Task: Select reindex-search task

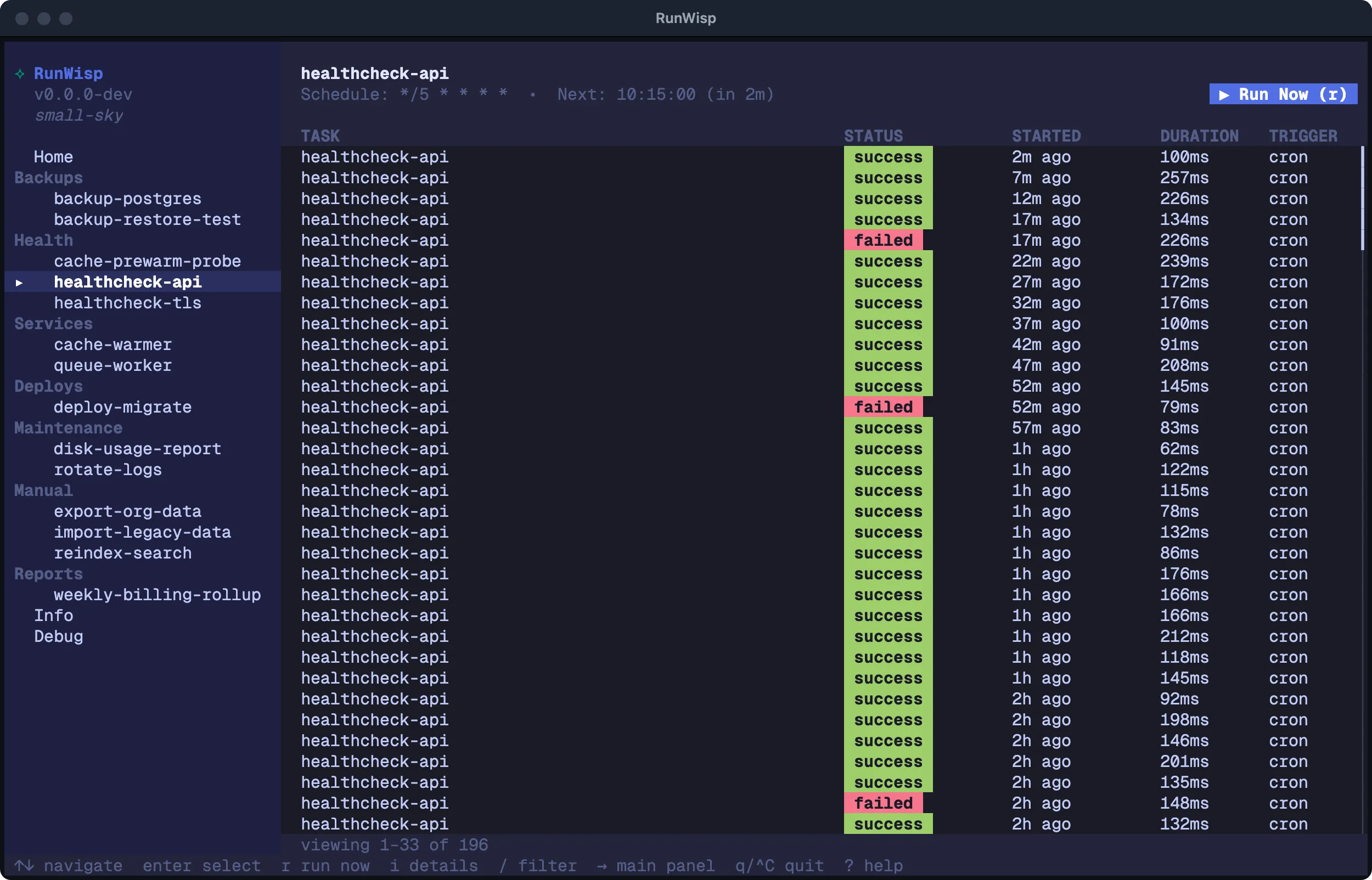Action: [x=123, y=553]
